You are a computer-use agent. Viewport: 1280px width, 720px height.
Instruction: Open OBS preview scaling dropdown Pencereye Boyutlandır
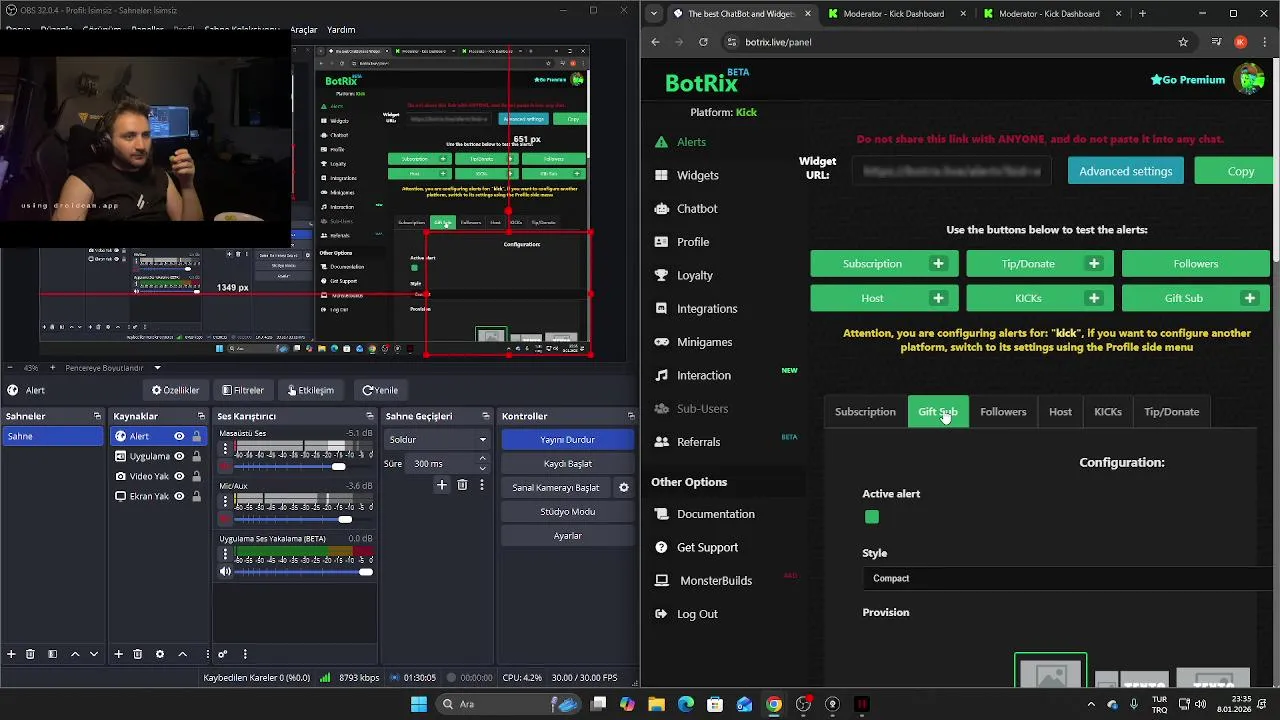tap(113, 368)
